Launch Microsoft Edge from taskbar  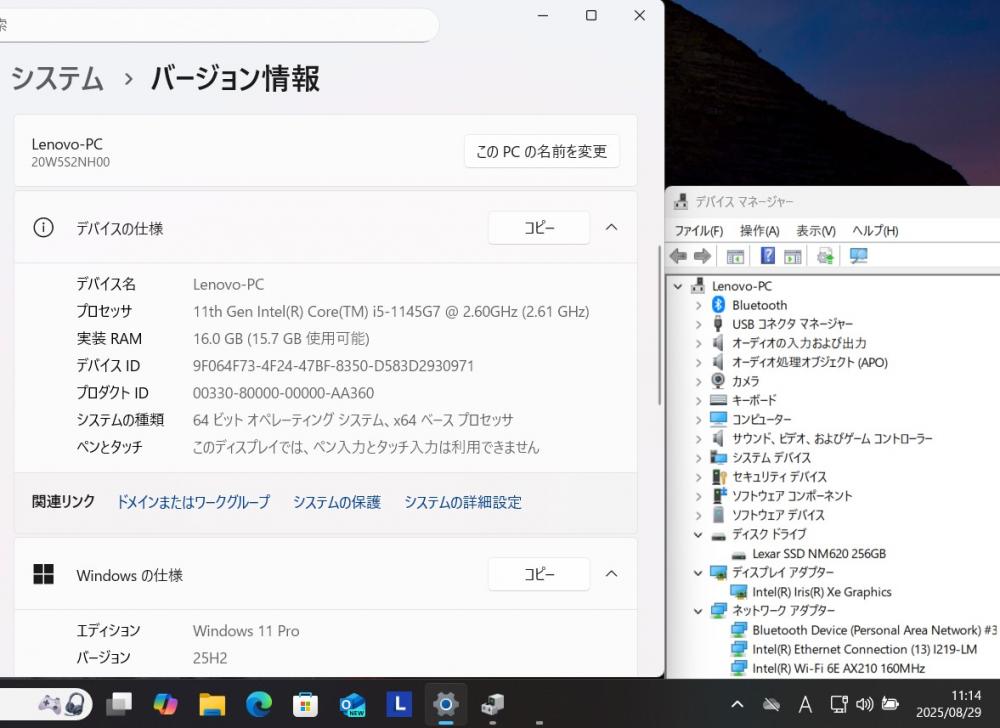[x=258, y=704]
